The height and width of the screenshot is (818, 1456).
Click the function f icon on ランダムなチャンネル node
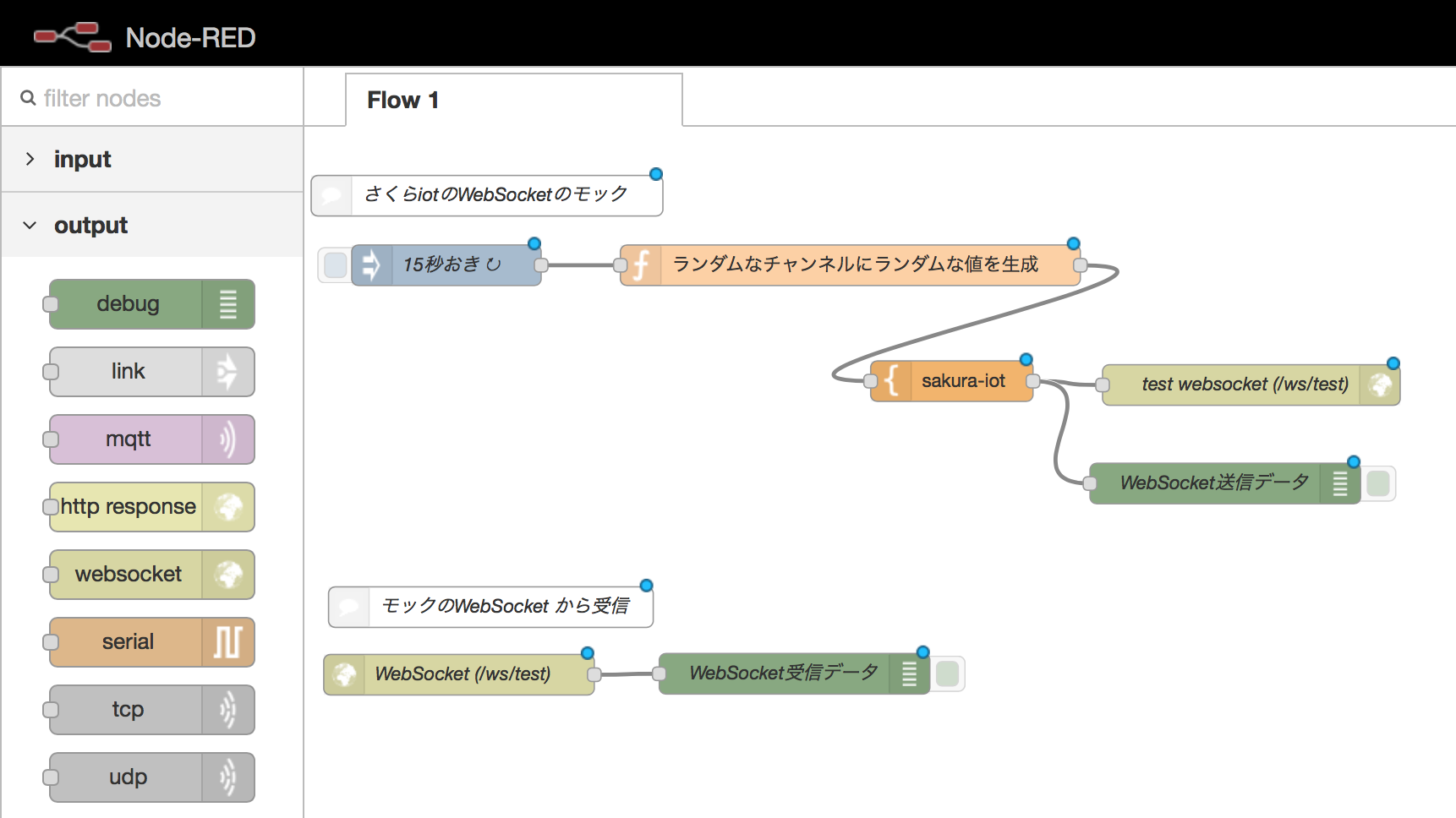pos(641,265)
